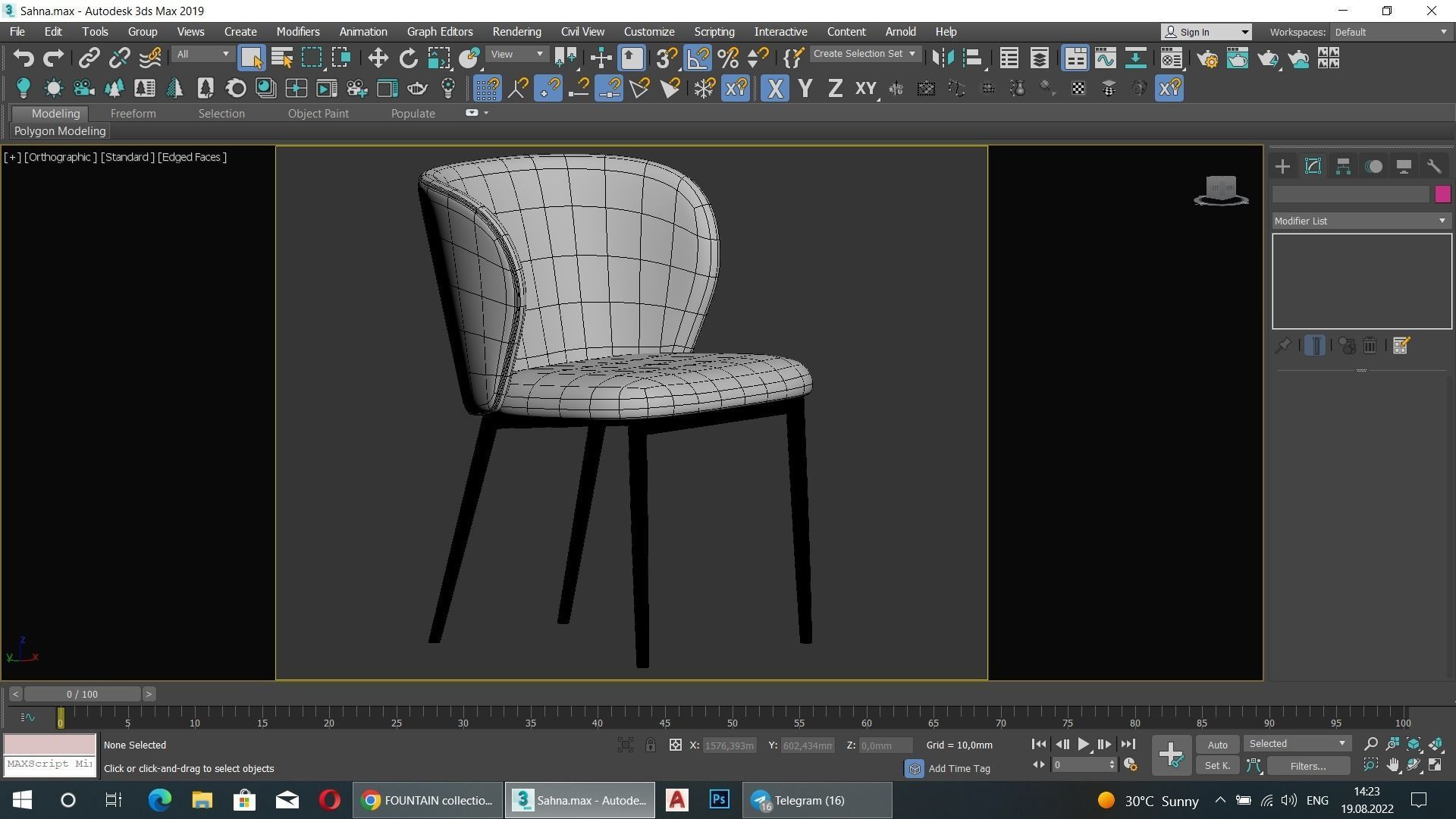Toggle the Selection Lock padlock
Image resolution: width=1456 pixels, height=819 pixels.
pyautogui.click(x=651, y=745)
